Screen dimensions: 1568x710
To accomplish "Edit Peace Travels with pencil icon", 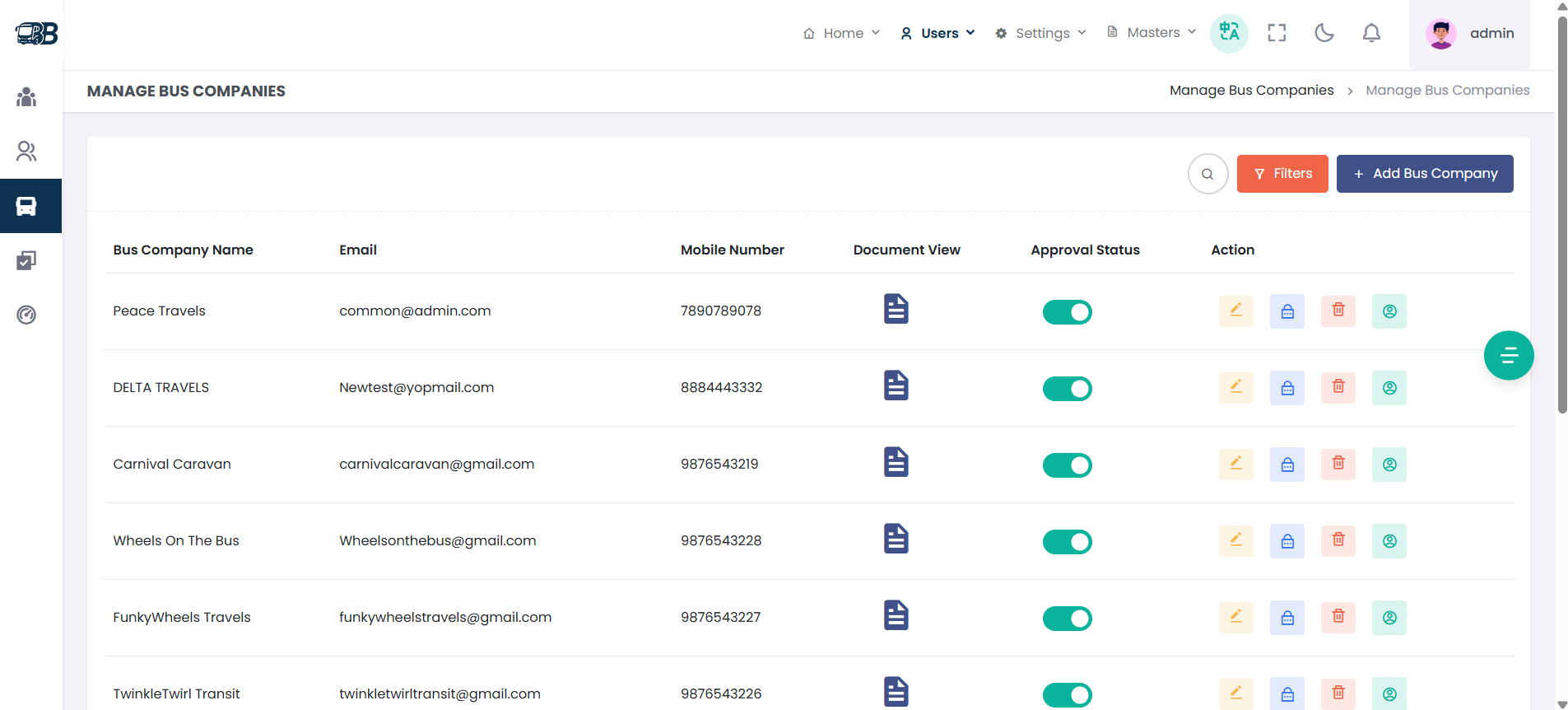I will pos(1235,311).
